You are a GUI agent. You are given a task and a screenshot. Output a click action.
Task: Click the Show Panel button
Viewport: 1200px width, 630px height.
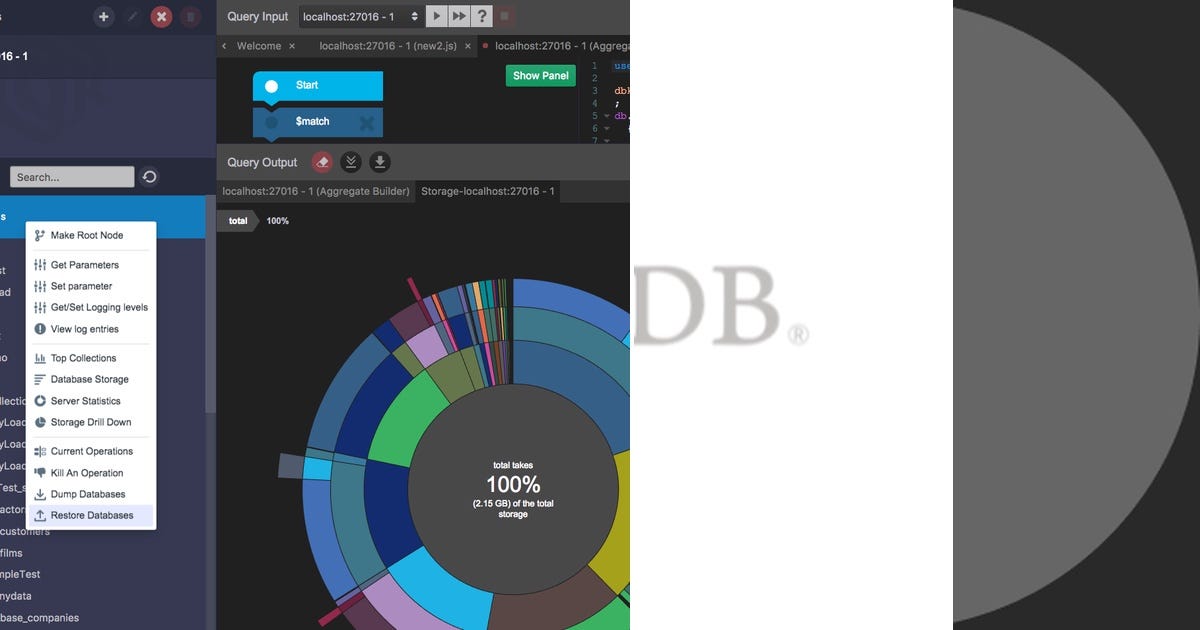tap(540, 75)
